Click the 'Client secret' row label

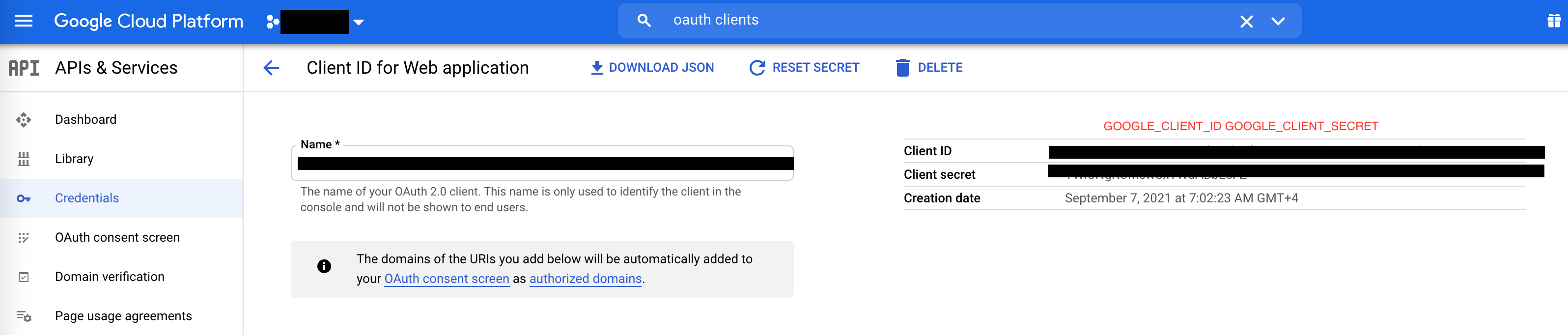[x=939, y=175]
